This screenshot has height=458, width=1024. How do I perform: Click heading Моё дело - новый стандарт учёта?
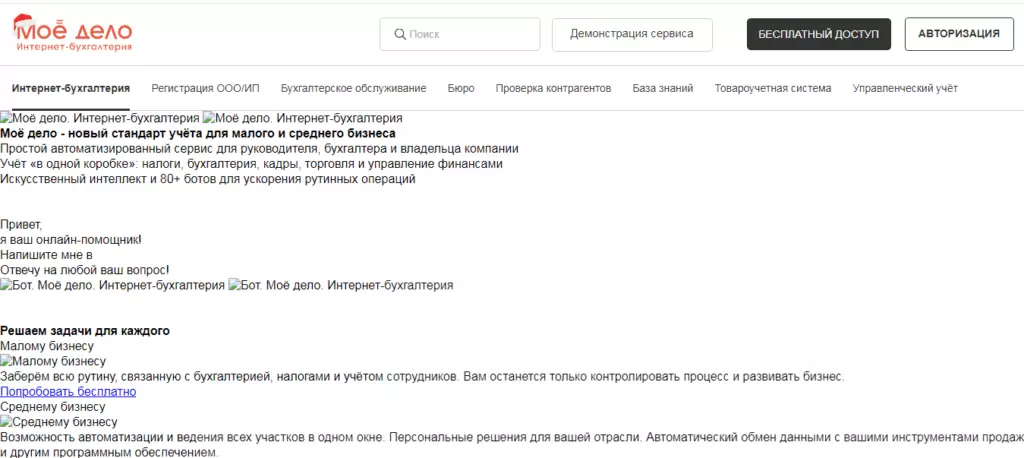coord(198,134)
